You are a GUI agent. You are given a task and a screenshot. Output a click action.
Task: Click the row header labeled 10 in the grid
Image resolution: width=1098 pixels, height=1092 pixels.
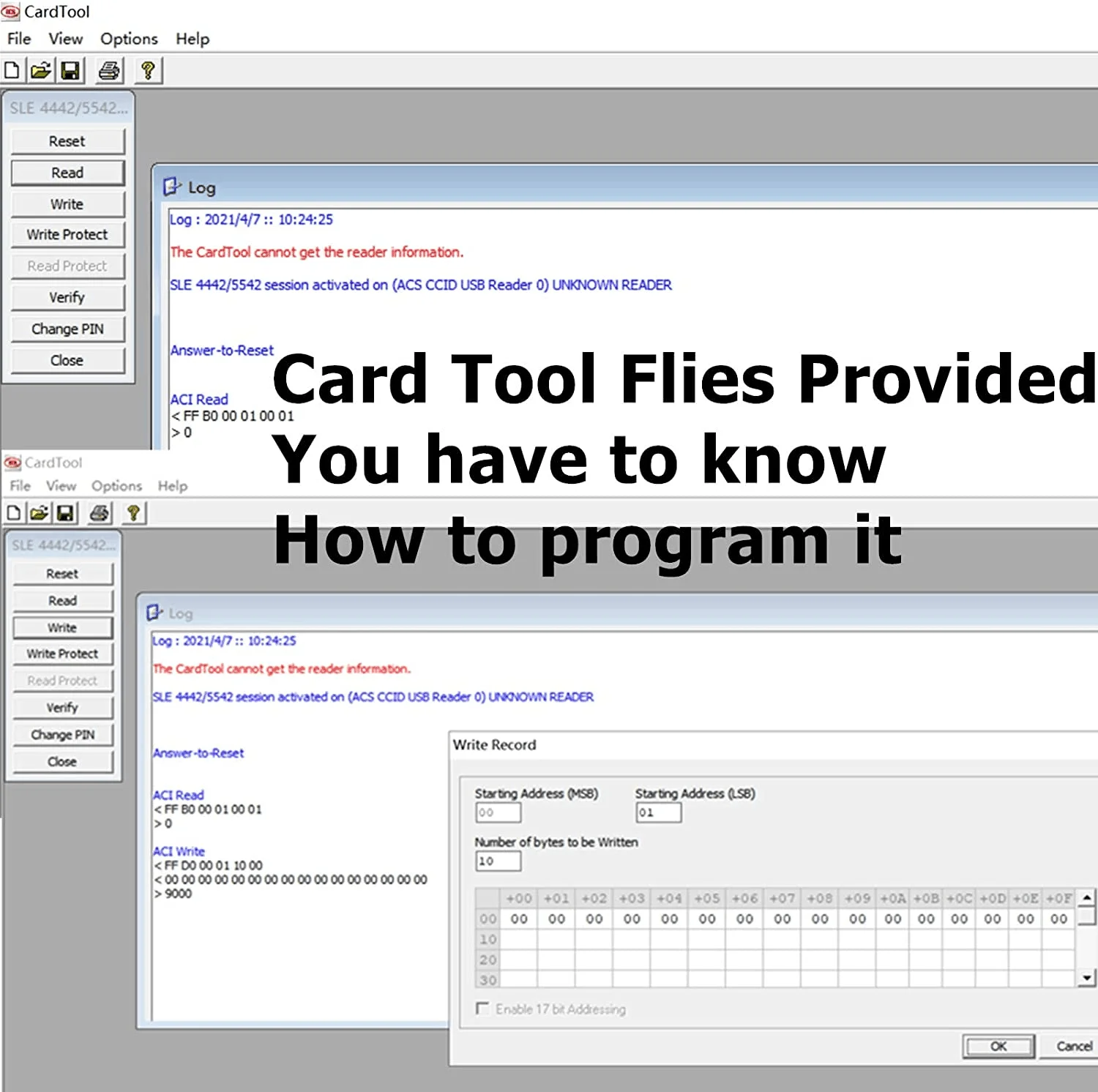point(488,939)
